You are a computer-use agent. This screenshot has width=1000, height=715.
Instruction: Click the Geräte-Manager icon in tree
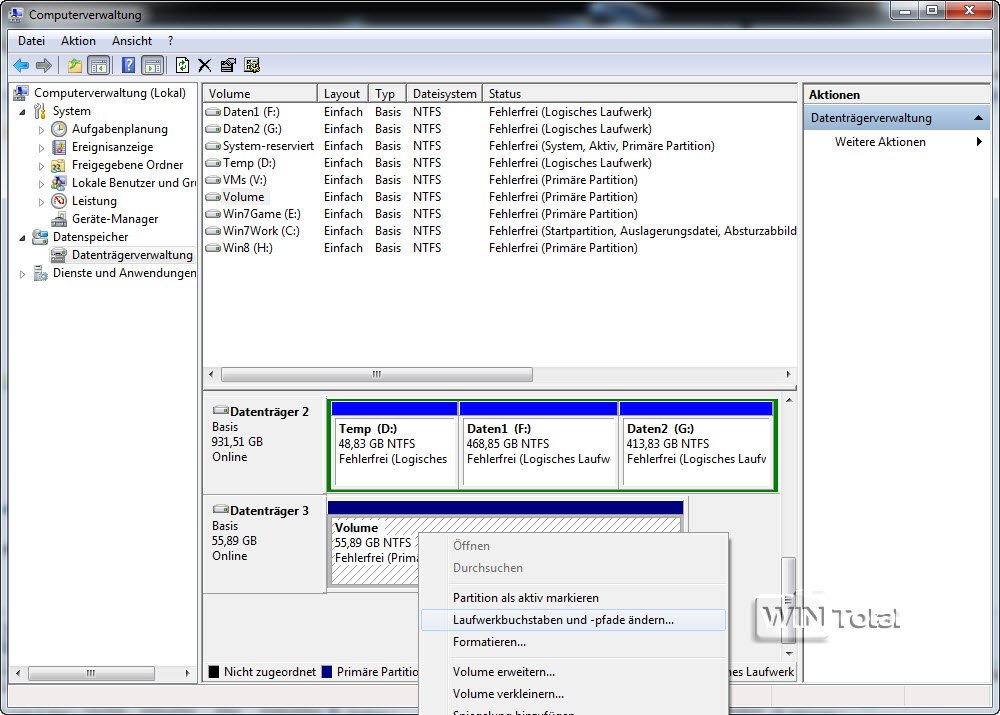(x=60, y=219)
